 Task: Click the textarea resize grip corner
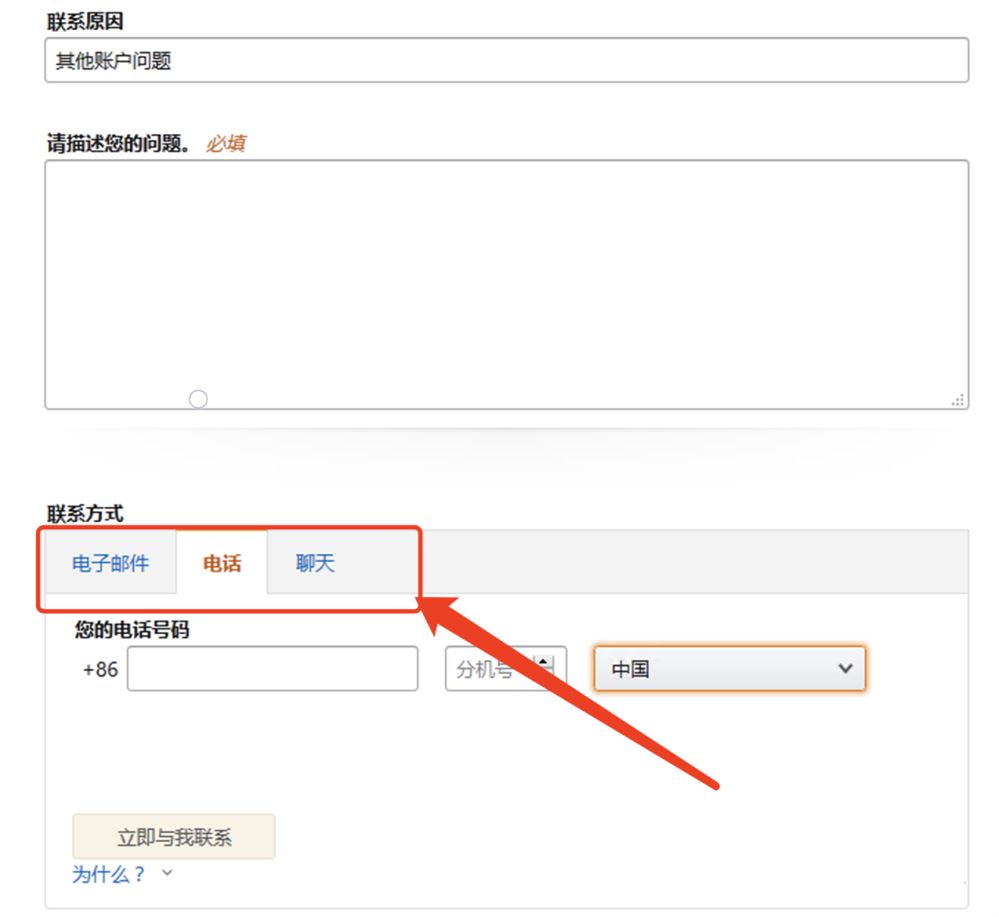(958, 400)
